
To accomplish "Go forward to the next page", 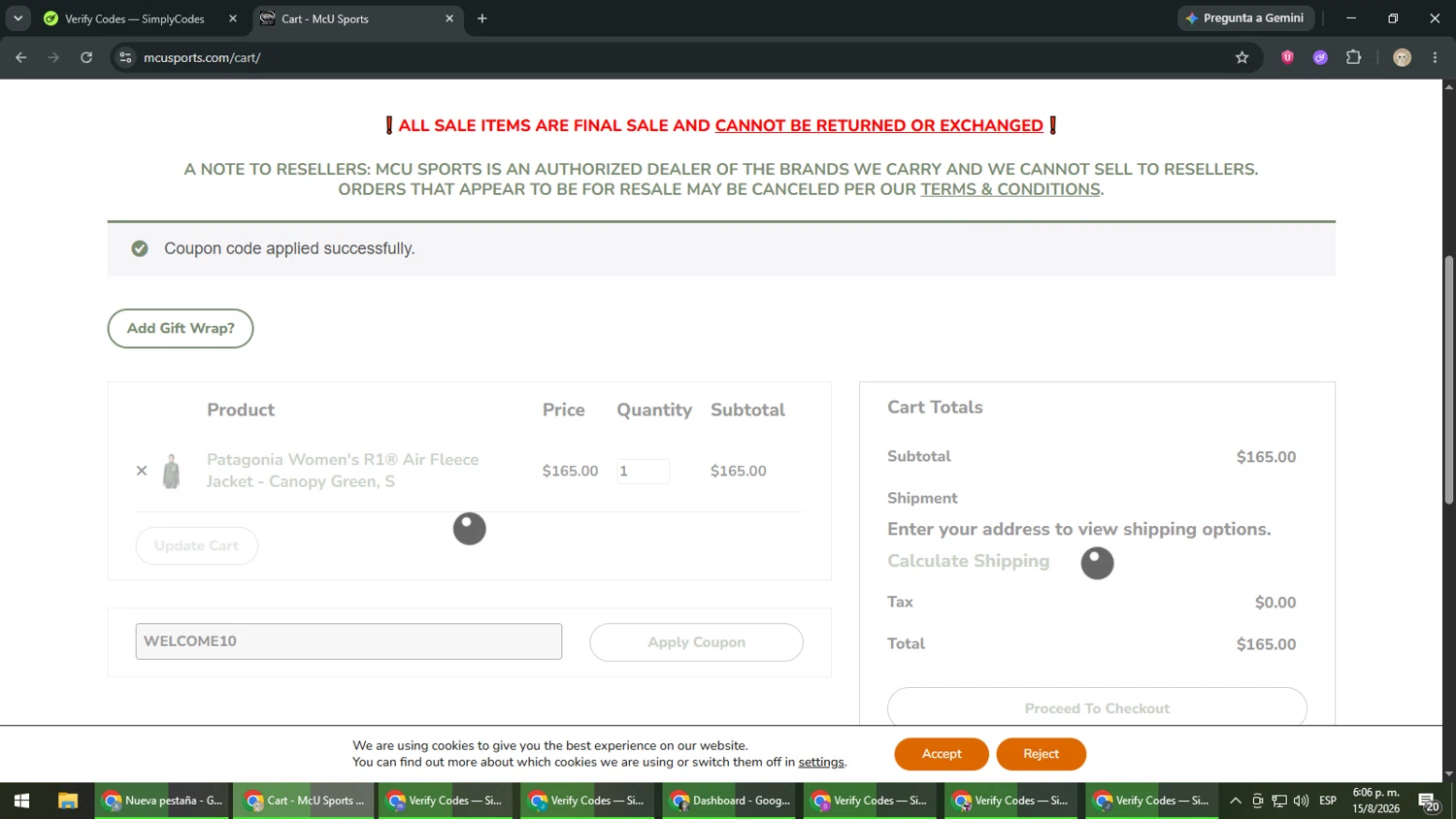I will tap(53, 57).
